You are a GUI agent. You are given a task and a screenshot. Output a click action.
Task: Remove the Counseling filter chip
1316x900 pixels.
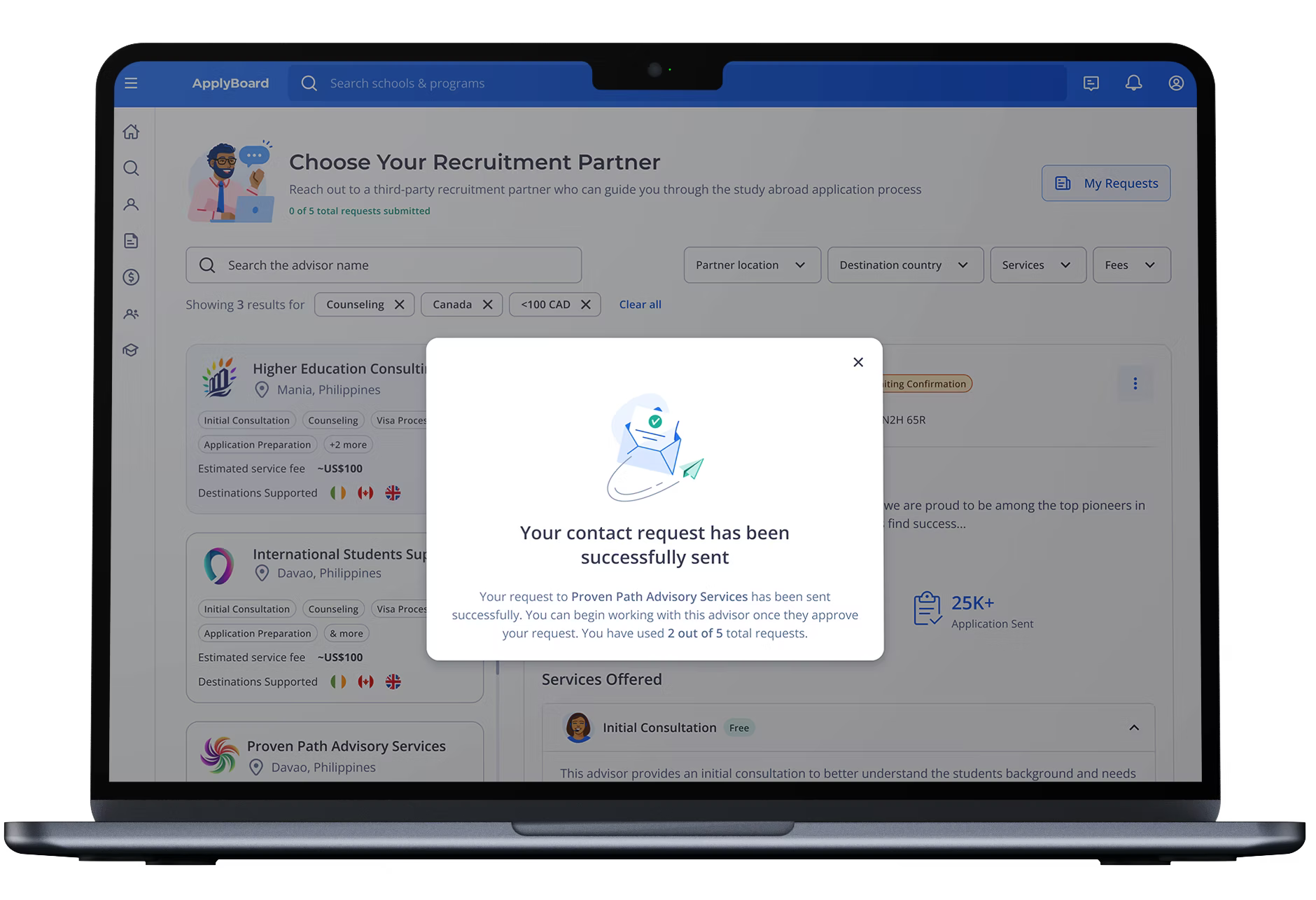pos(399,305)
